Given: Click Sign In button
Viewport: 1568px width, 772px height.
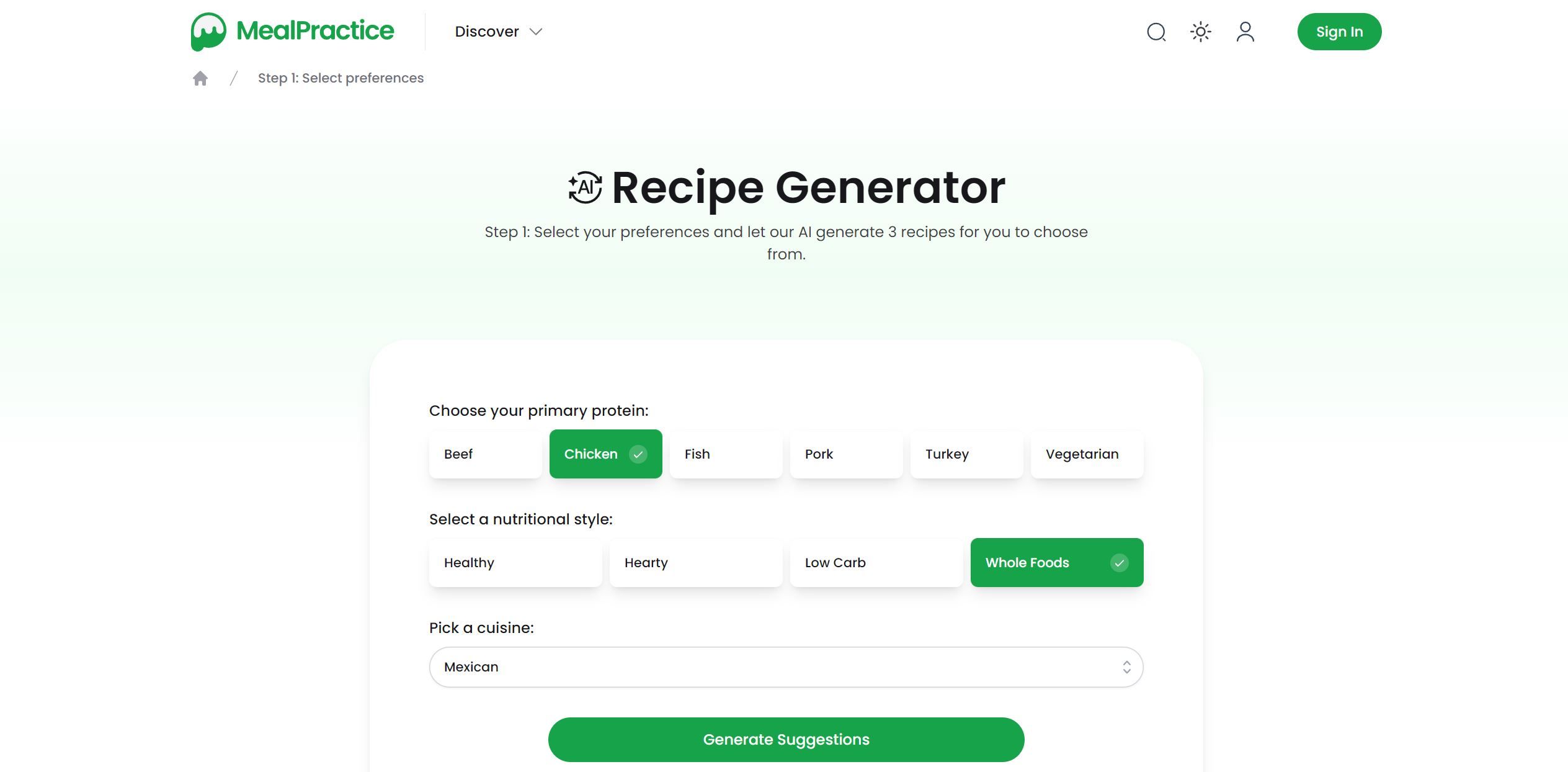Looking at the screenshot, I should pos(1339,31).
